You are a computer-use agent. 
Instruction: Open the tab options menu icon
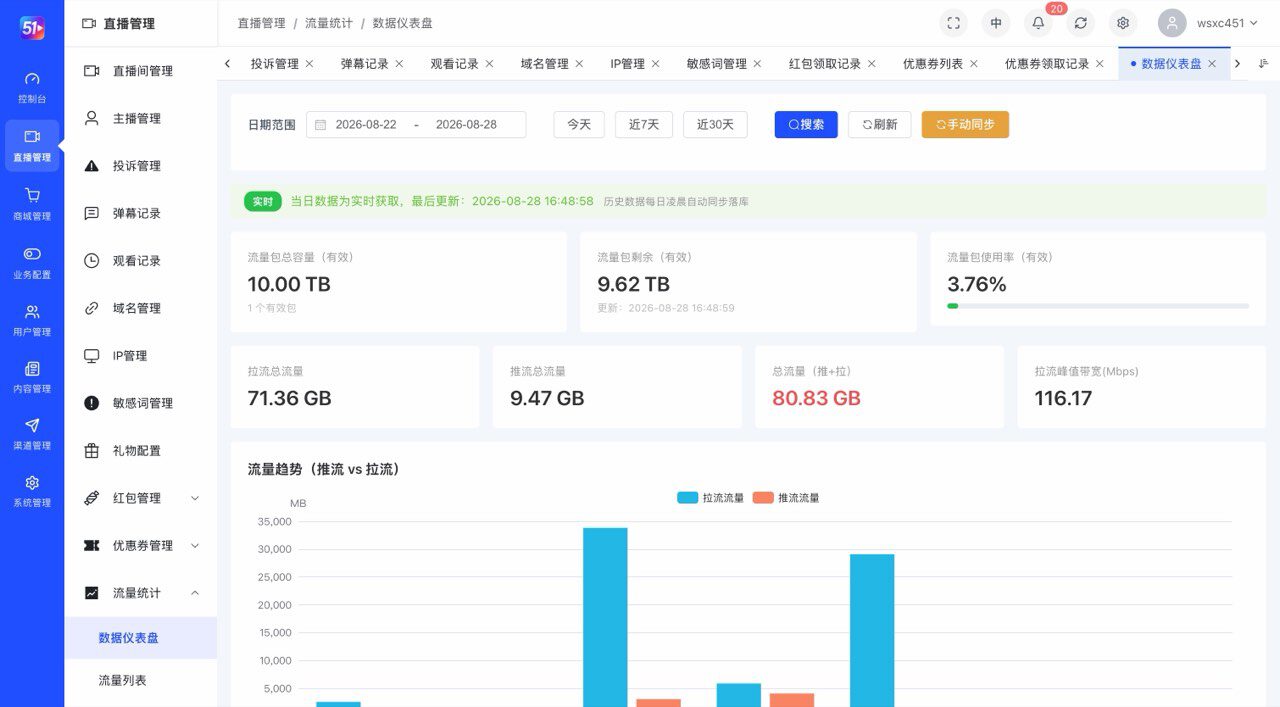tap(1263, 63)
